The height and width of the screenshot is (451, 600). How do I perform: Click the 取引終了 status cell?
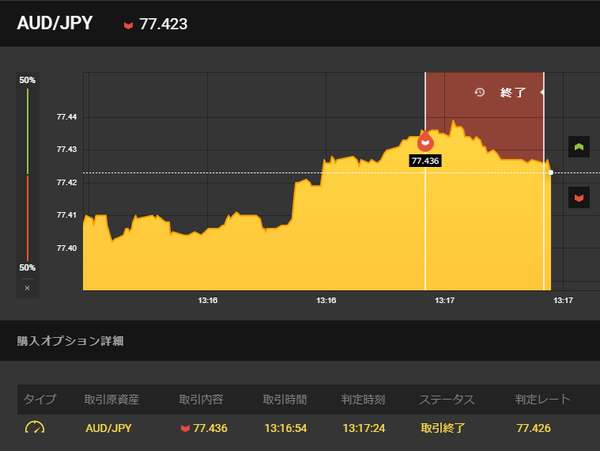pos(443,428)
